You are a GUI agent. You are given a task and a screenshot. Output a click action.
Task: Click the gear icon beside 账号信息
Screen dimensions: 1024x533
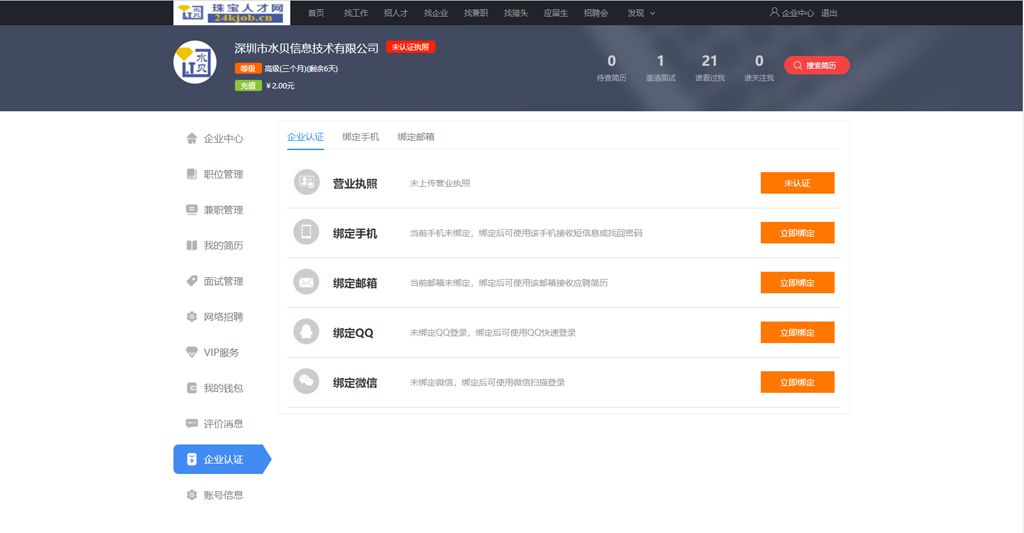pyautogui.click(x=191, y=494)
